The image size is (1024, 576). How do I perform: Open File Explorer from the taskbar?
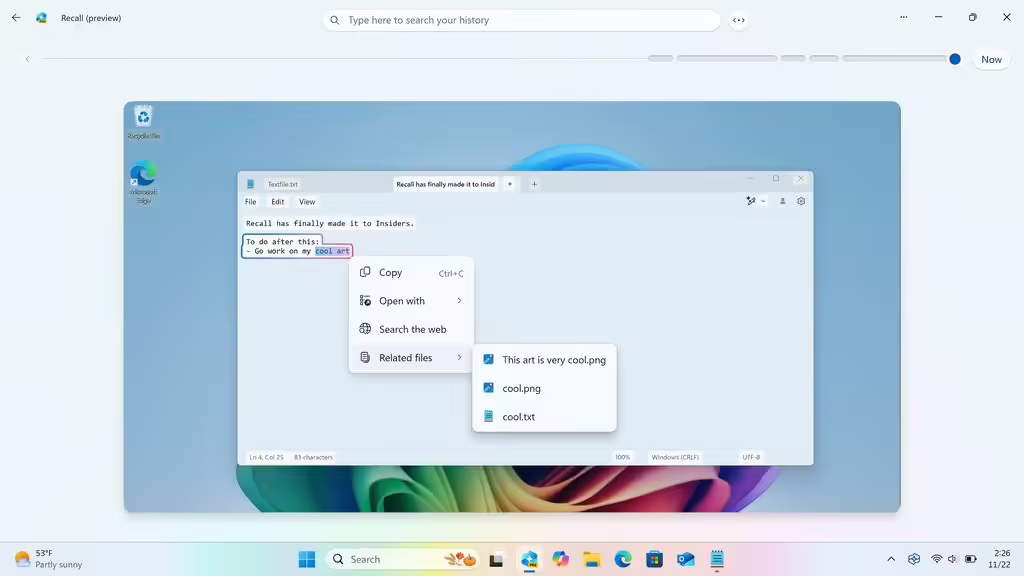[592, 559]
